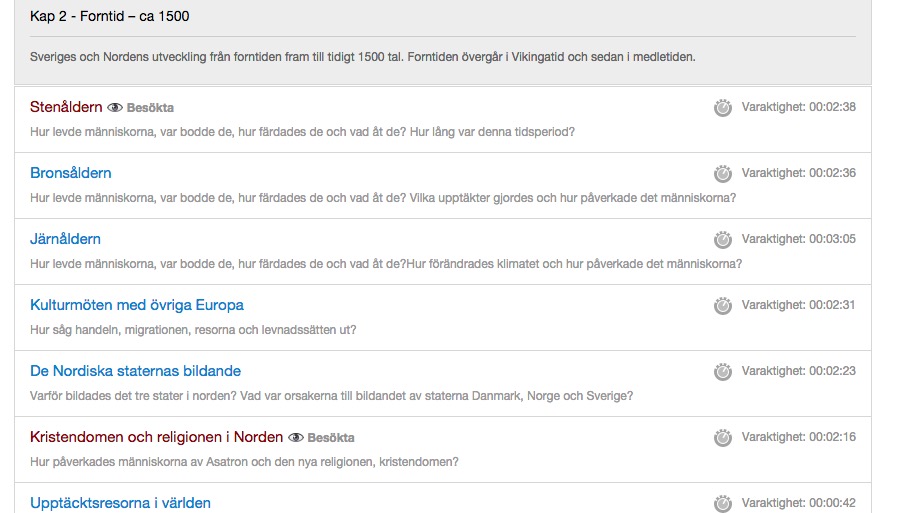Open the Järnåldern lesson link

(65, 239)
